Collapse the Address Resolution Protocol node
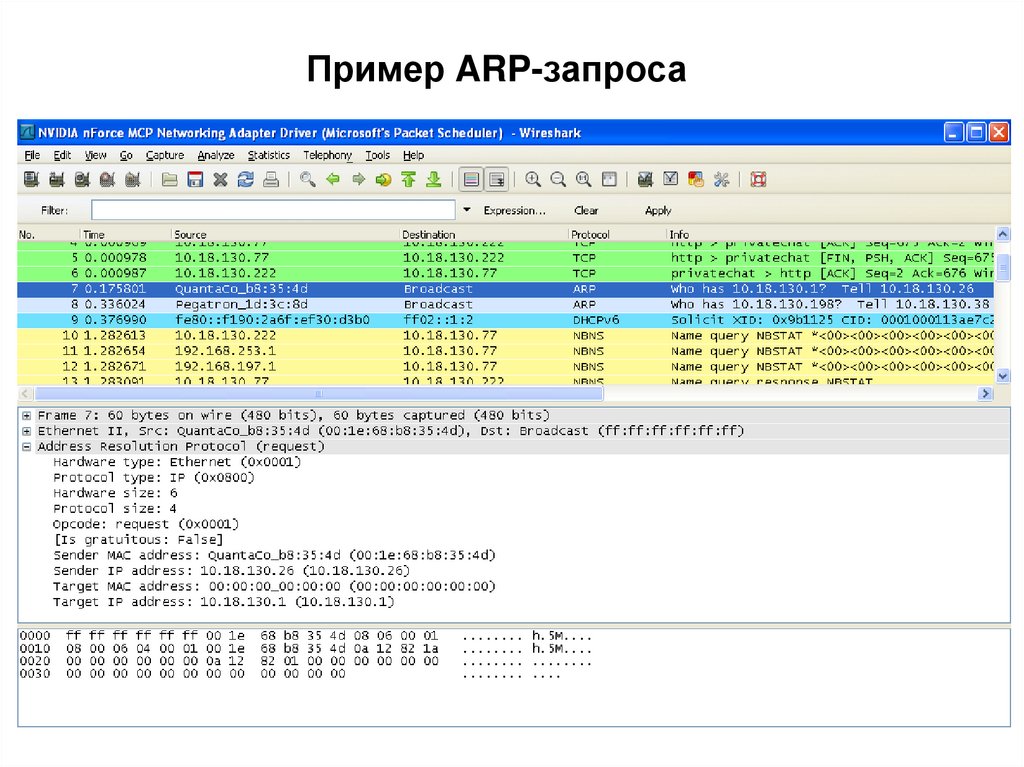Image resolution: width=1024 pixels, height=767 pixels. coord(27,447)
